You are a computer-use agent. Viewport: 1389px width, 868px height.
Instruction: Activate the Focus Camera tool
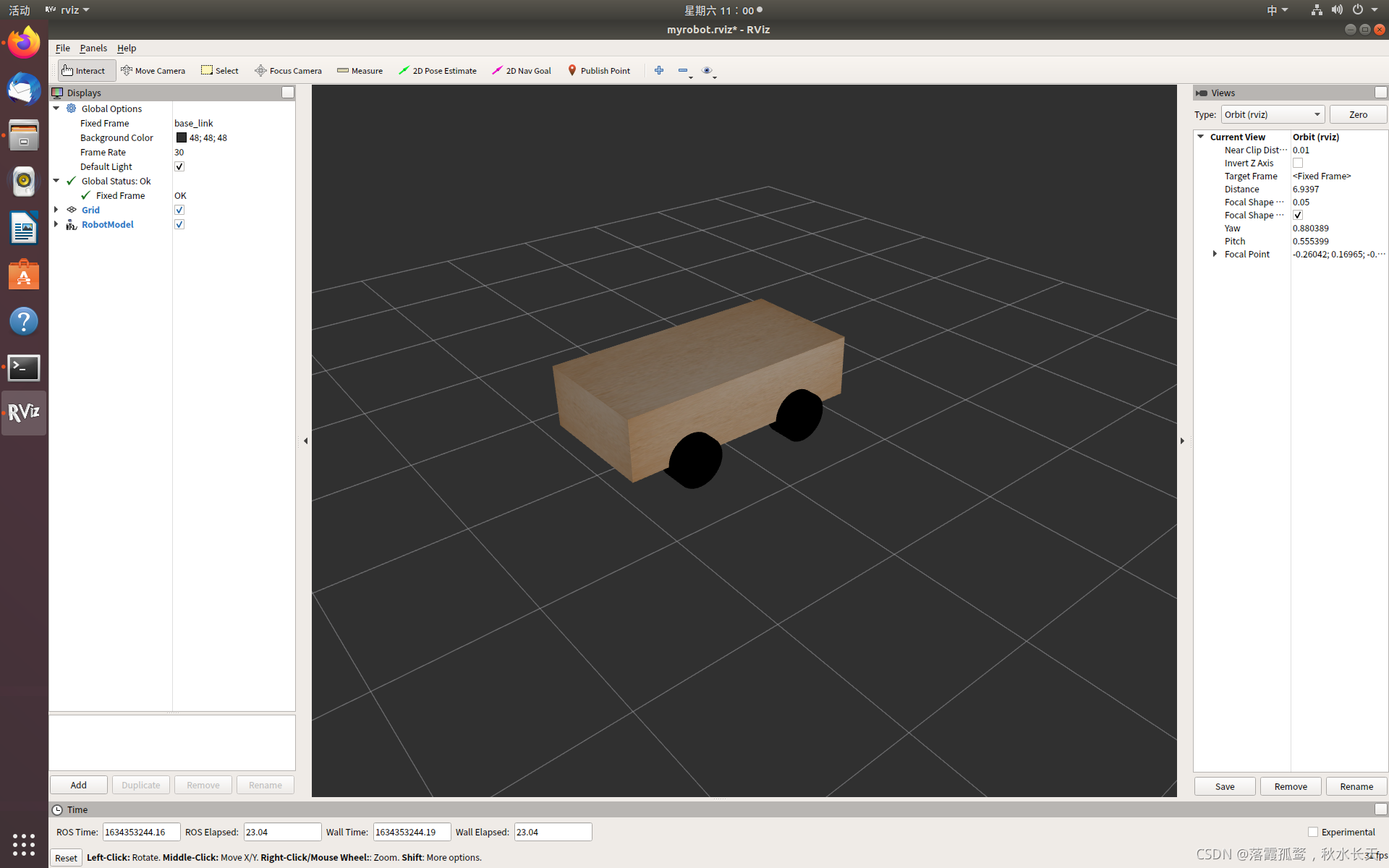coord(288,71)
